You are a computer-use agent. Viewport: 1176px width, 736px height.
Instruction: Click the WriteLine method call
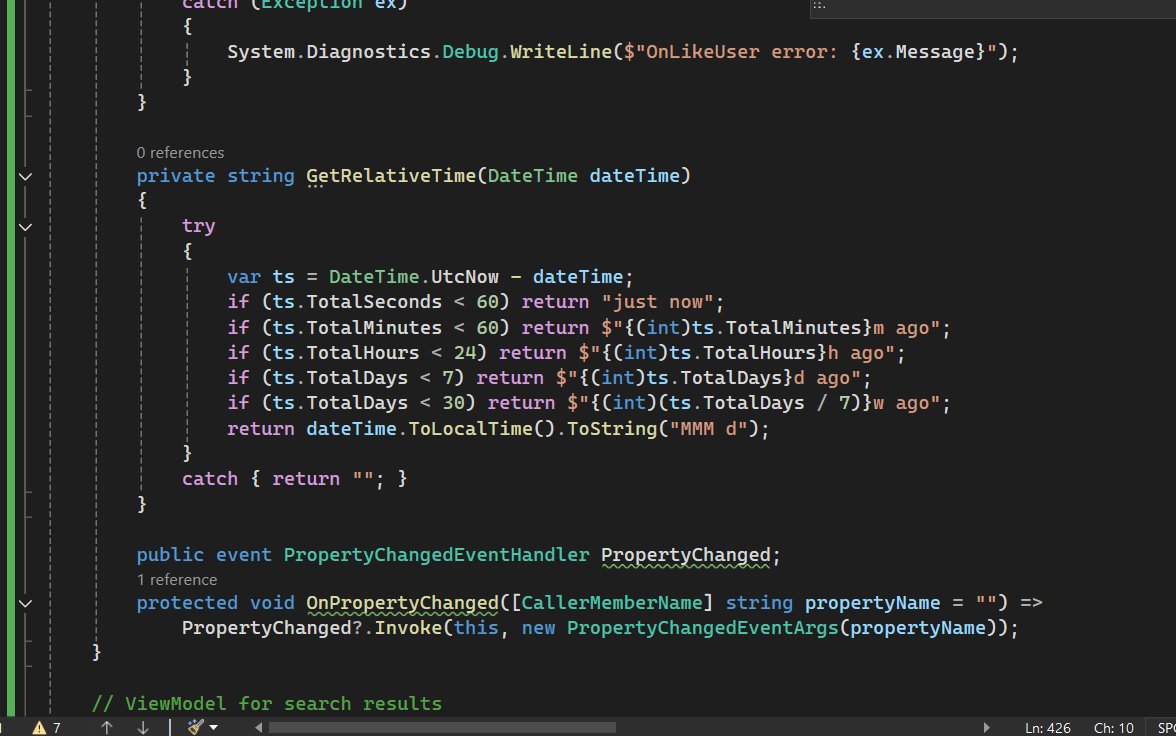click(x=561, y=52)
